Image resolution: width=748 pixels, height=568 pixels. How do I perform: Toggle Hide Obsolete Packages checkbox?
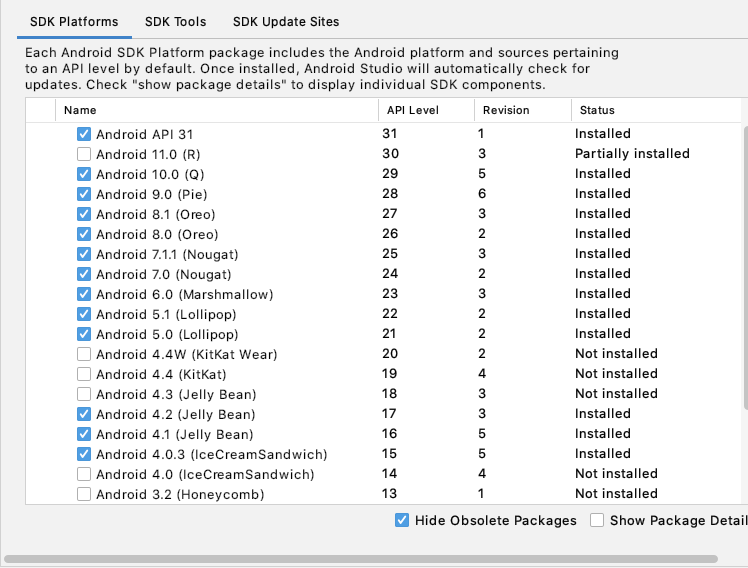[x=402, y=520]
